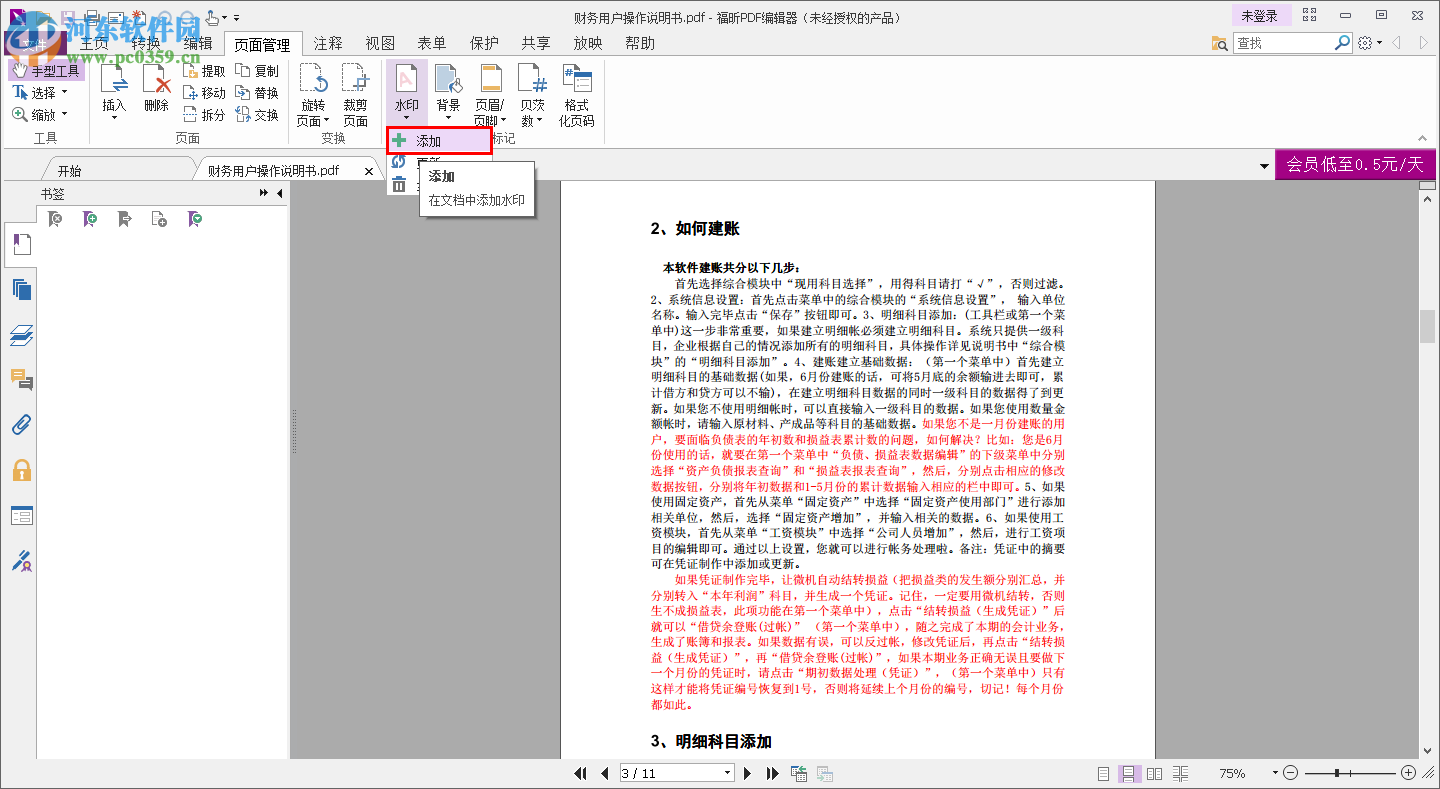Click the bookmark expand options icon
Viewport: 1440px width, 789px height.
tap(195, 219)
